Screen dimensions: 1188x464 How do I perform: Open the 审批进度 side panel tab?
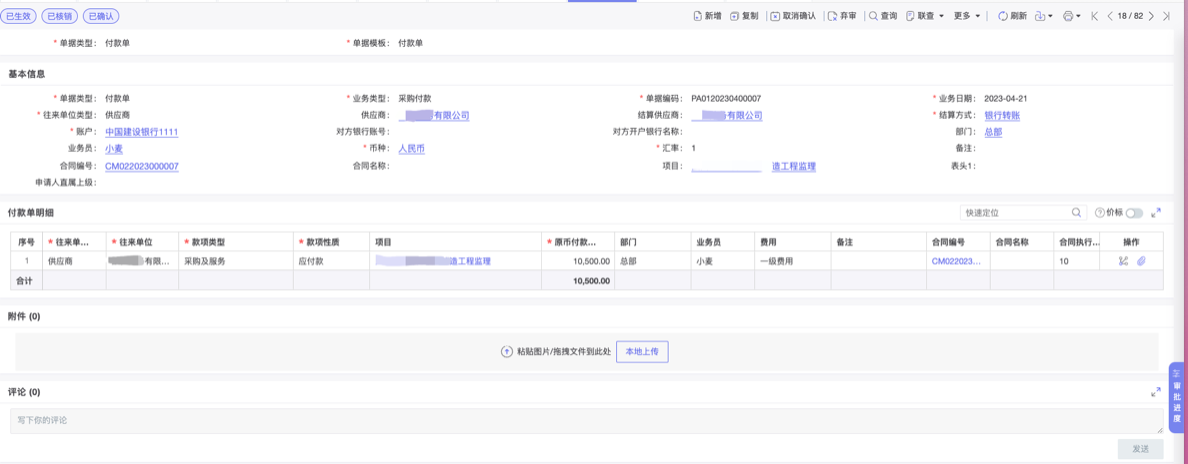coord(1177,397)
